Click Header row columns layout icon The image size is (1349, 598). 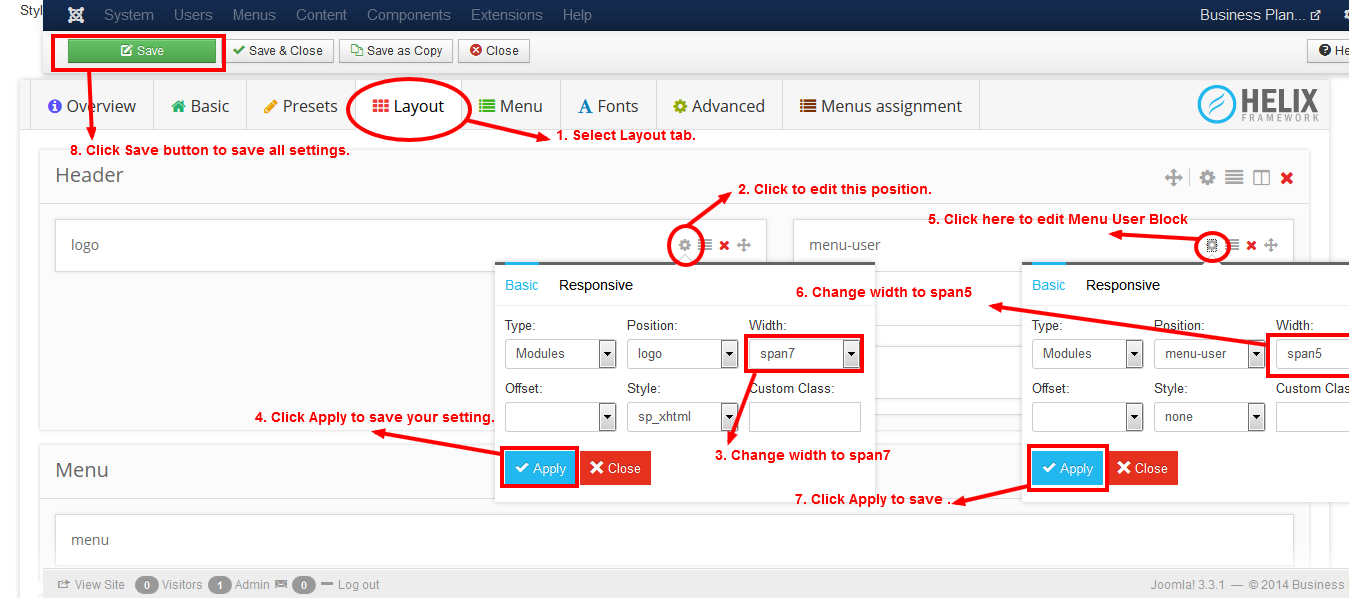click(1261, 178)
